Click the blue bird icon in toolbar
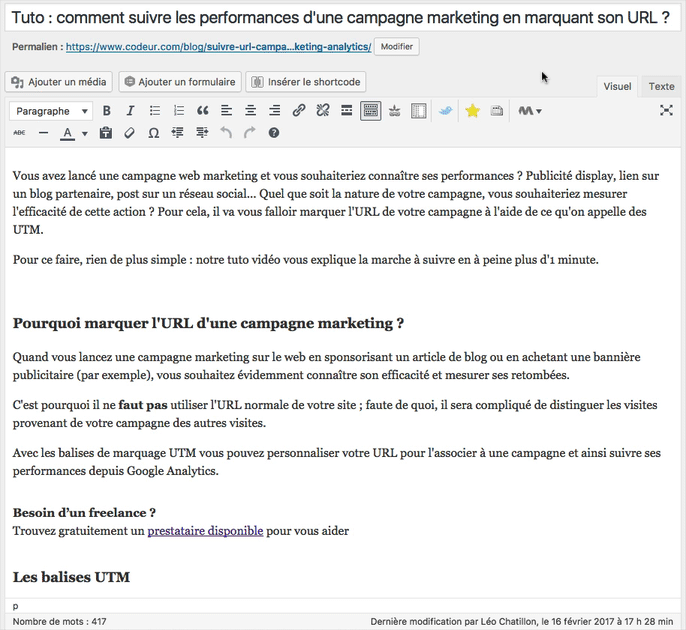 [x=445, y=111]
